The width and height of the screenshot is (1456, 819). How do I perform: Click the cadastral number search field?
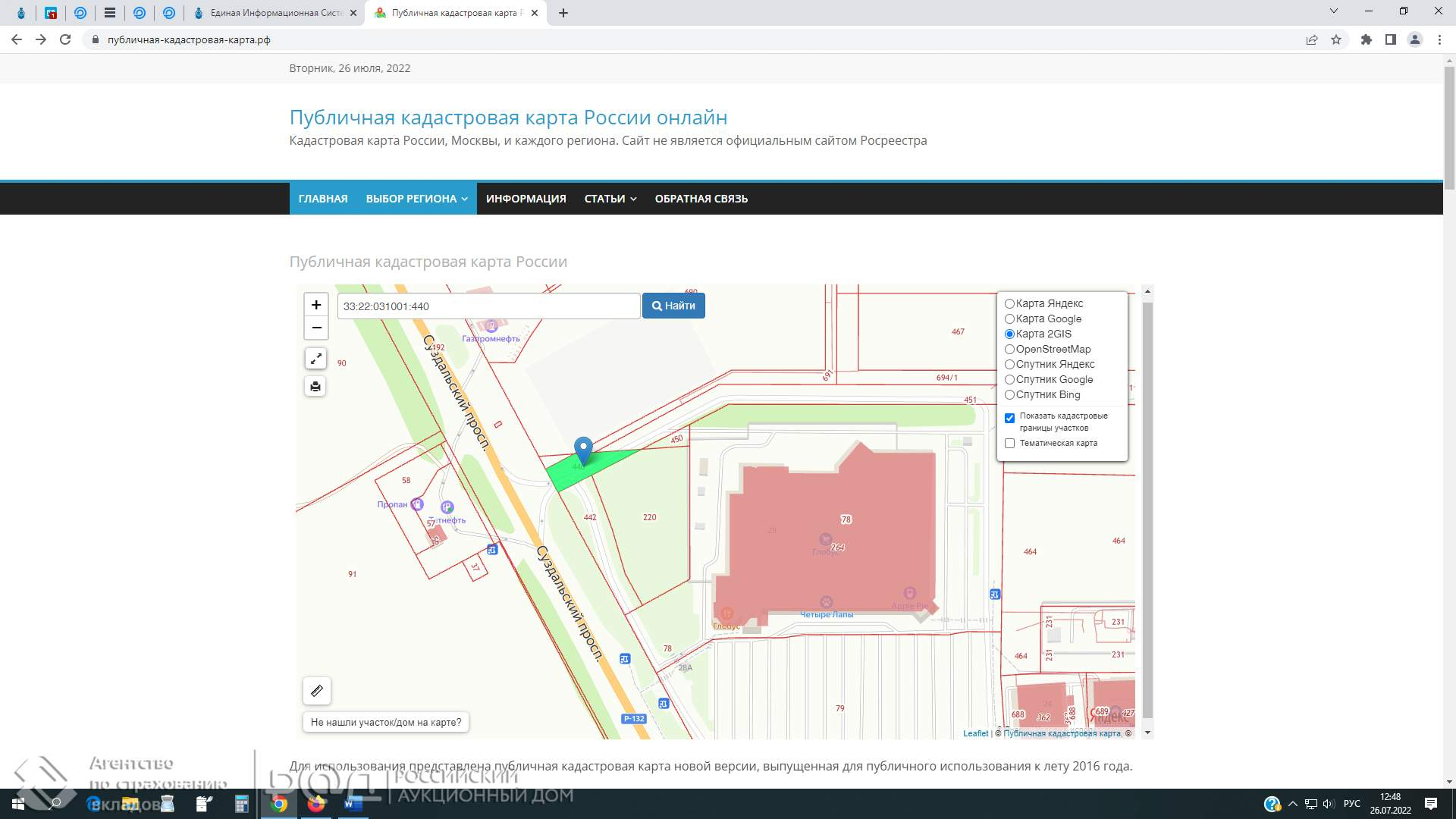488,306
